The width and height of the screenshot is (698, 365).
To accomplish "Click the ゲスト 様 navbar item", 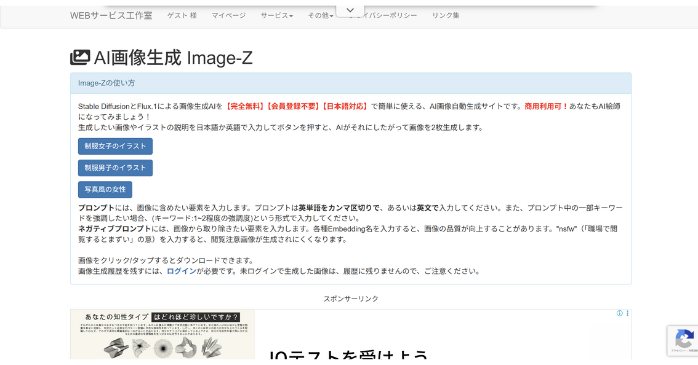I will click(182, 16).
